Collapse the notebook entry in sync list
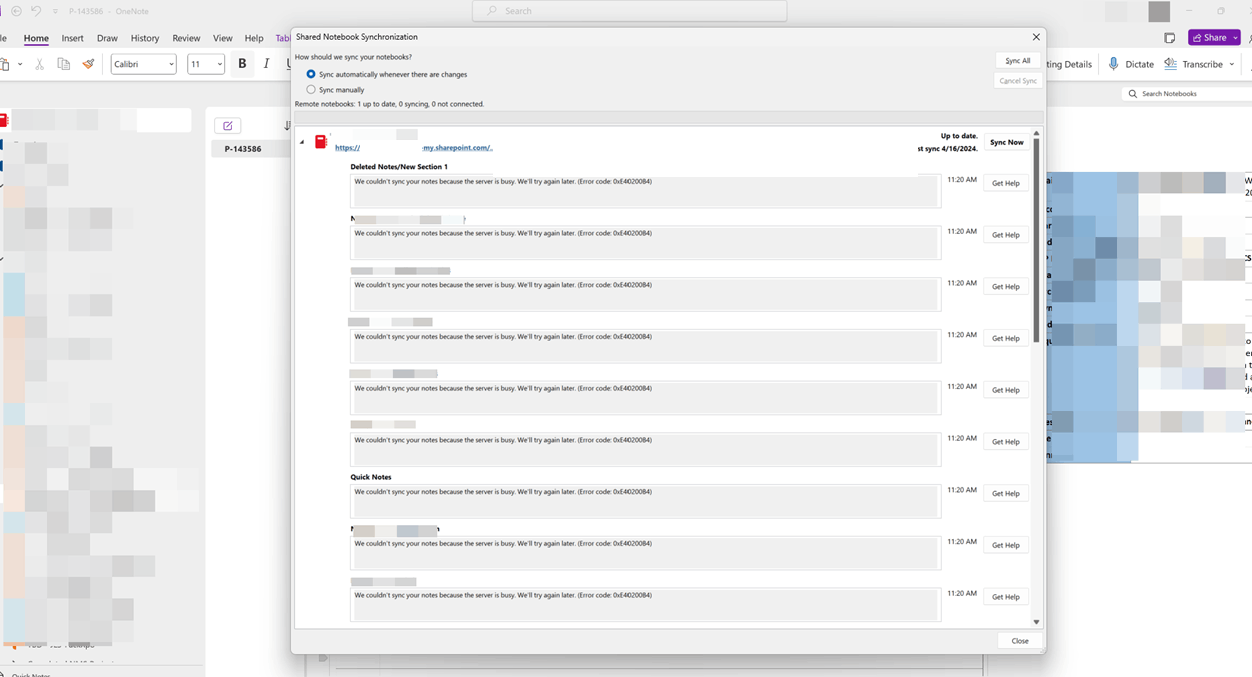The image size is (1252, 677). pos(302,142)
